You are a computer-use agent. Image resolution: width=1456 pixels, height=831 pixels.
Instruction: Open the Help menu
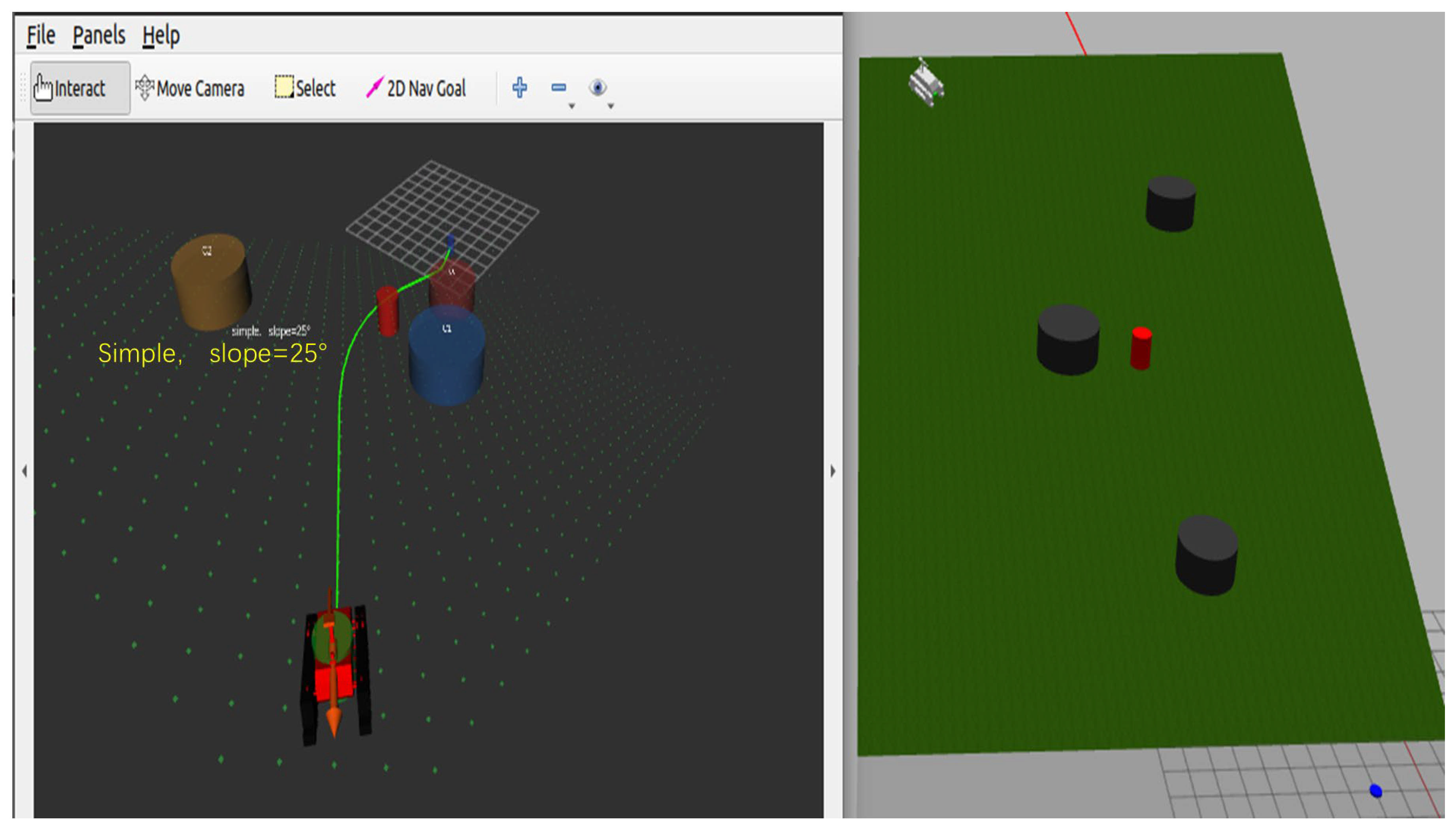161,36
